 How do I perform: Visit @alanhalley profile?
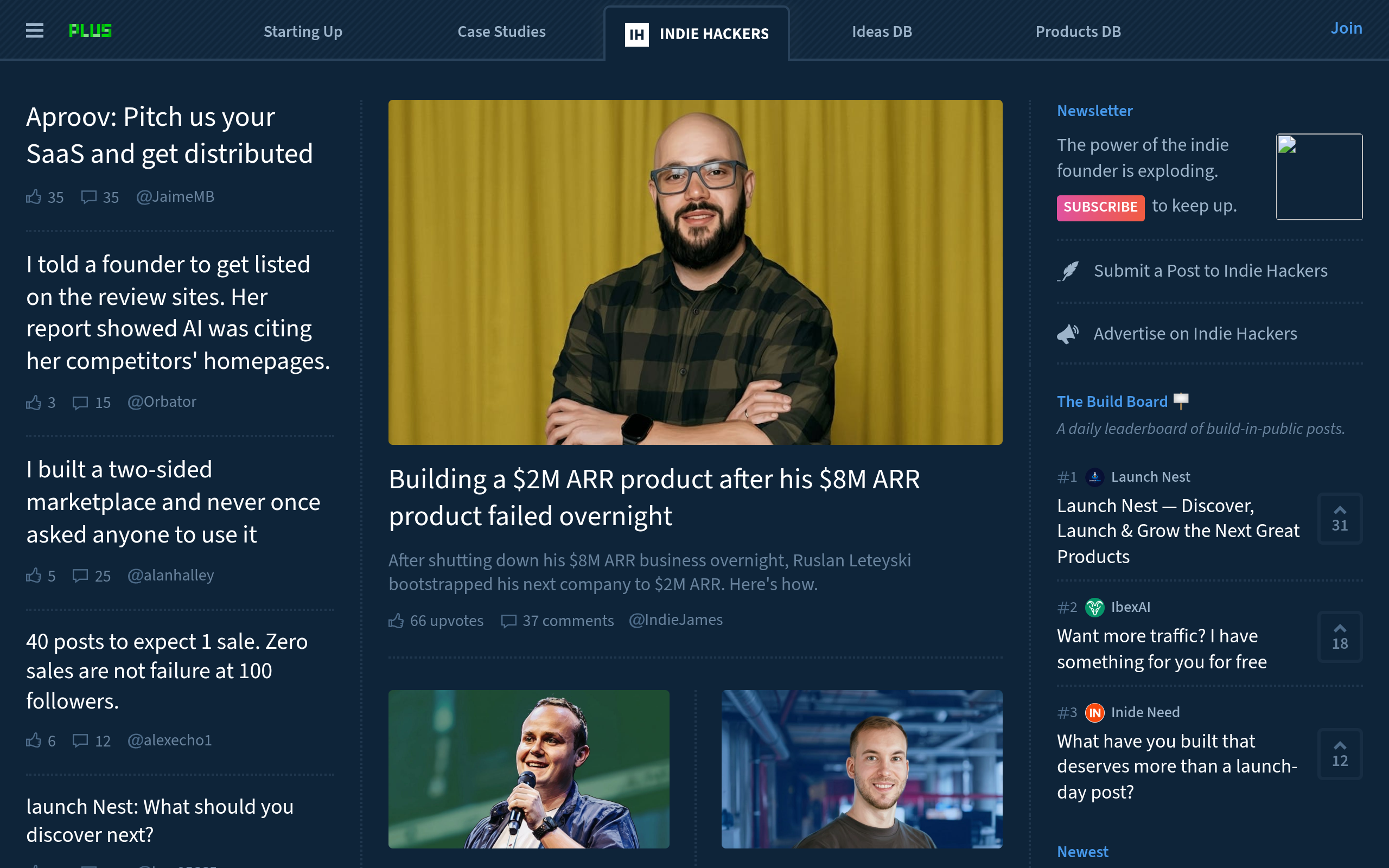coord(170,575)
